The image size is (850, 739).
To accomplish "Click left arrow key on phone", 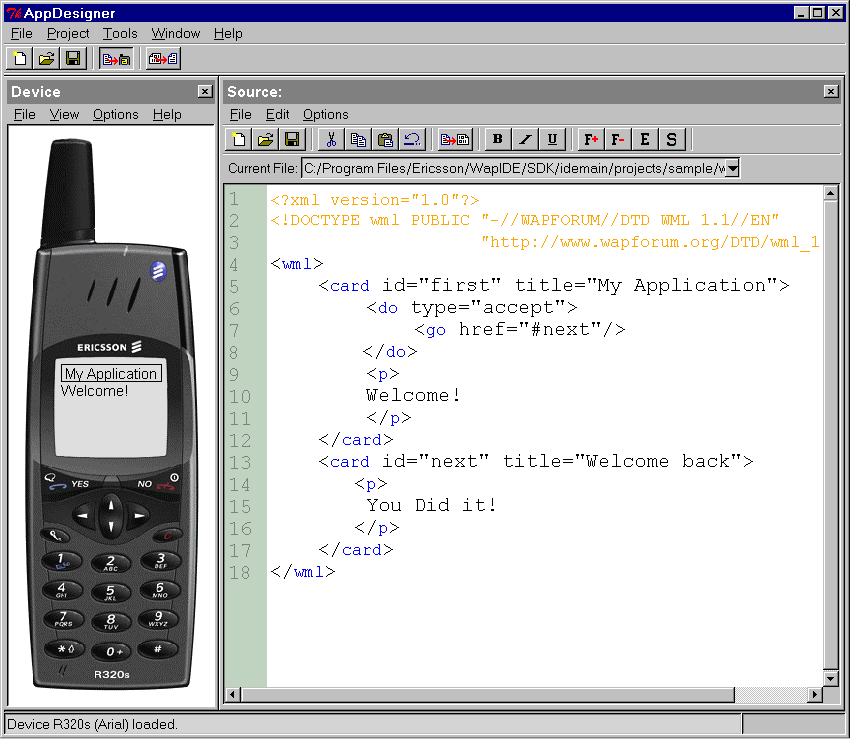I will coord(82,515).
